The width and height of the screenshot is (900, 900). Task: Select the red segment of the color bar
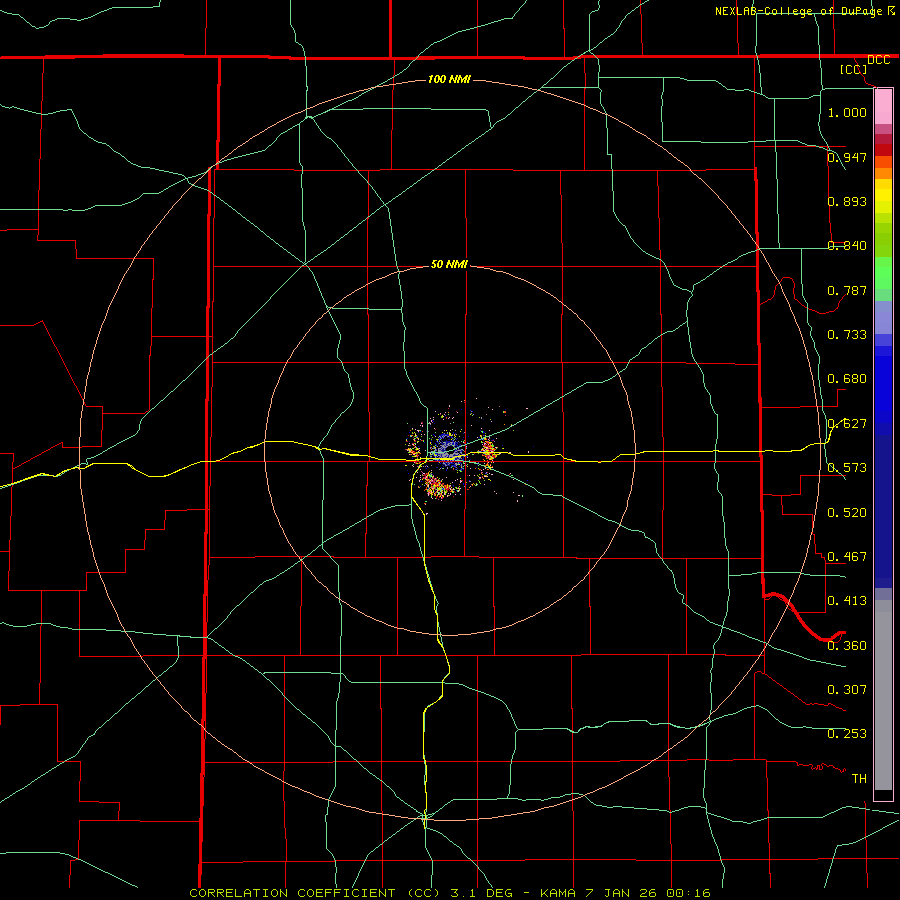883,149
